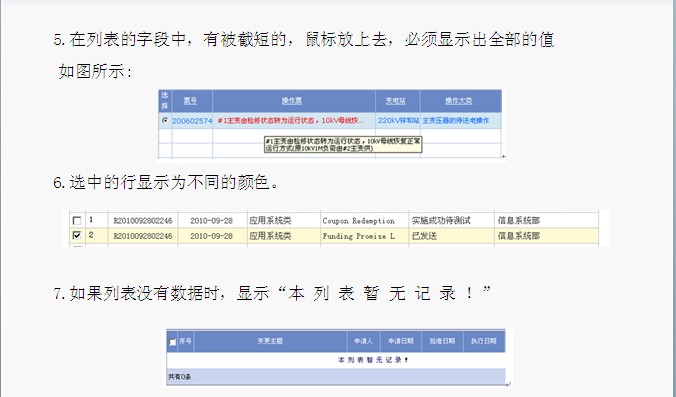Open ticket number 200602574

coord(192,121)
